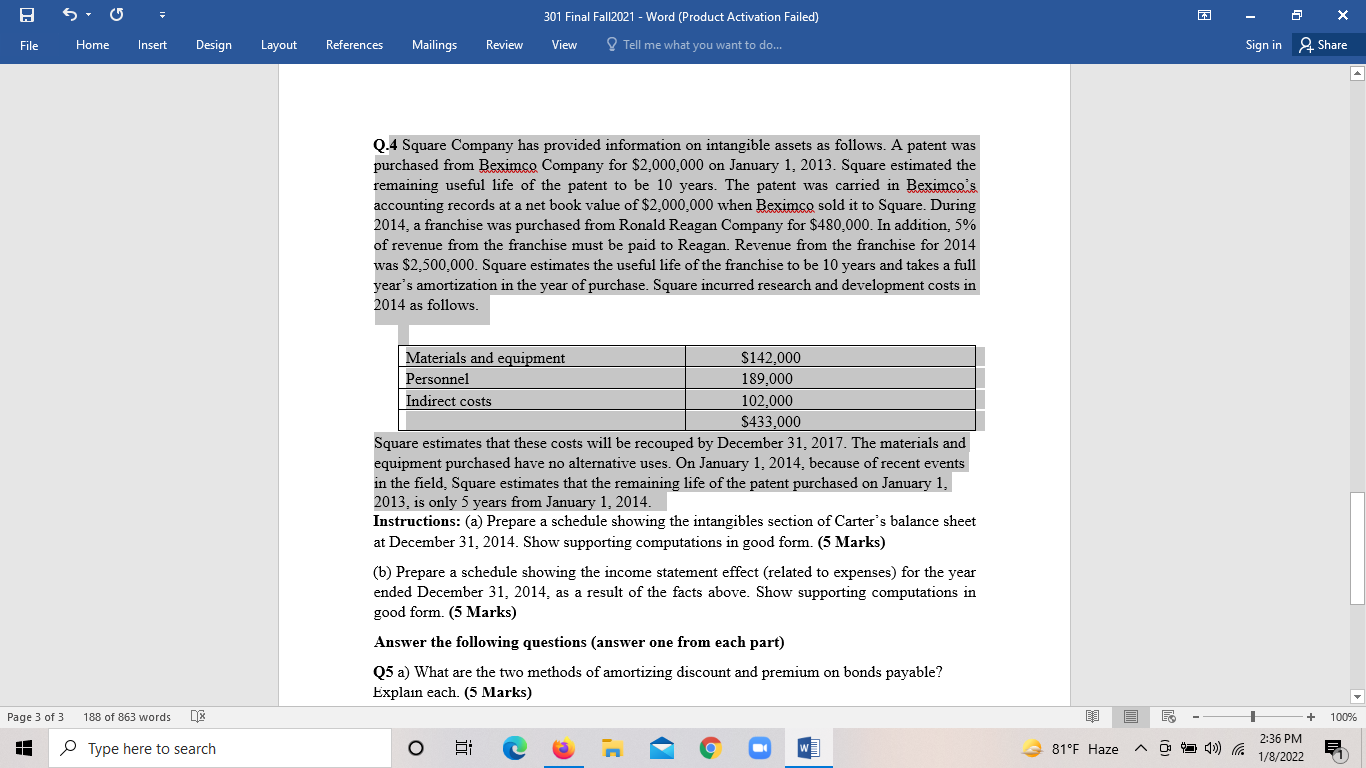Viewport: 1366px width, 768px height.
Task: Switch to the Review tab
Action: pos(504,45)
